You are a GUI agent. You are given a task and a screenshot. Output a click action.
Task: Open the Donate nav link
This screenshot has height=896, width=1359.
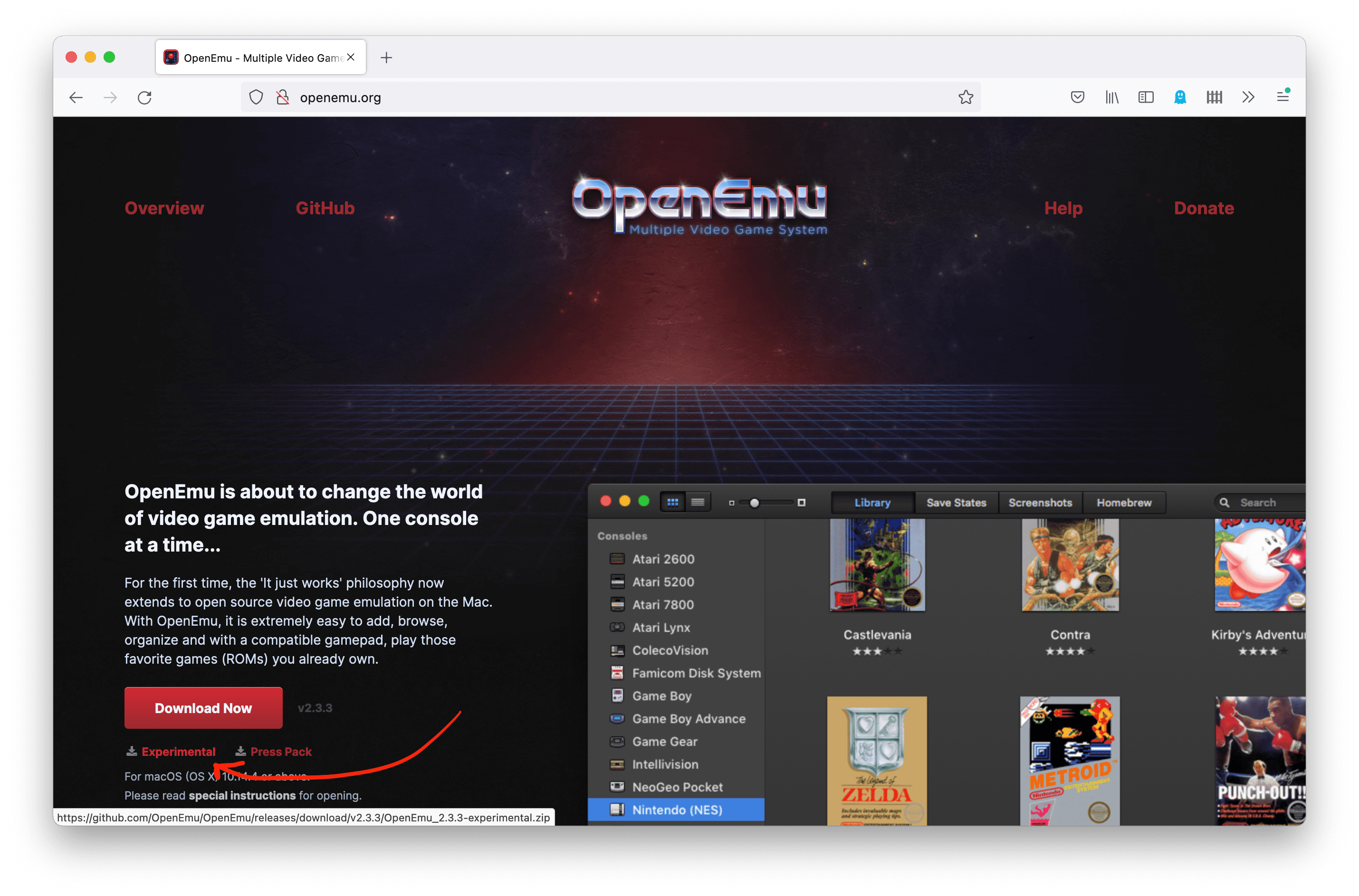[1204, 208]
